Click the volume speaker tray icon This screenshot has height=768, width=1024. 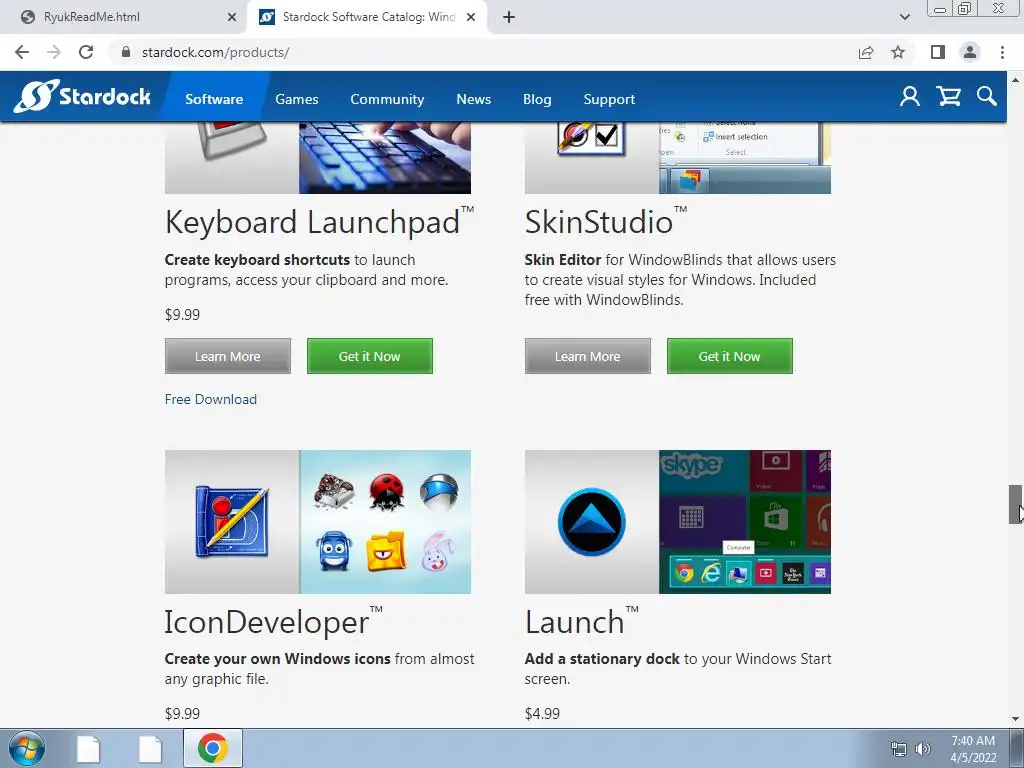(923, 749)
